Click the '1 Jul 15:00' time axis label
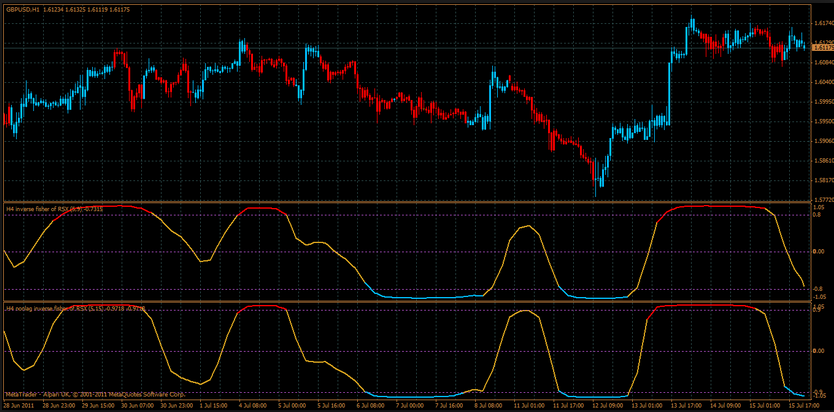The height and width of the screenshot is (412, 834). point(212,406)
